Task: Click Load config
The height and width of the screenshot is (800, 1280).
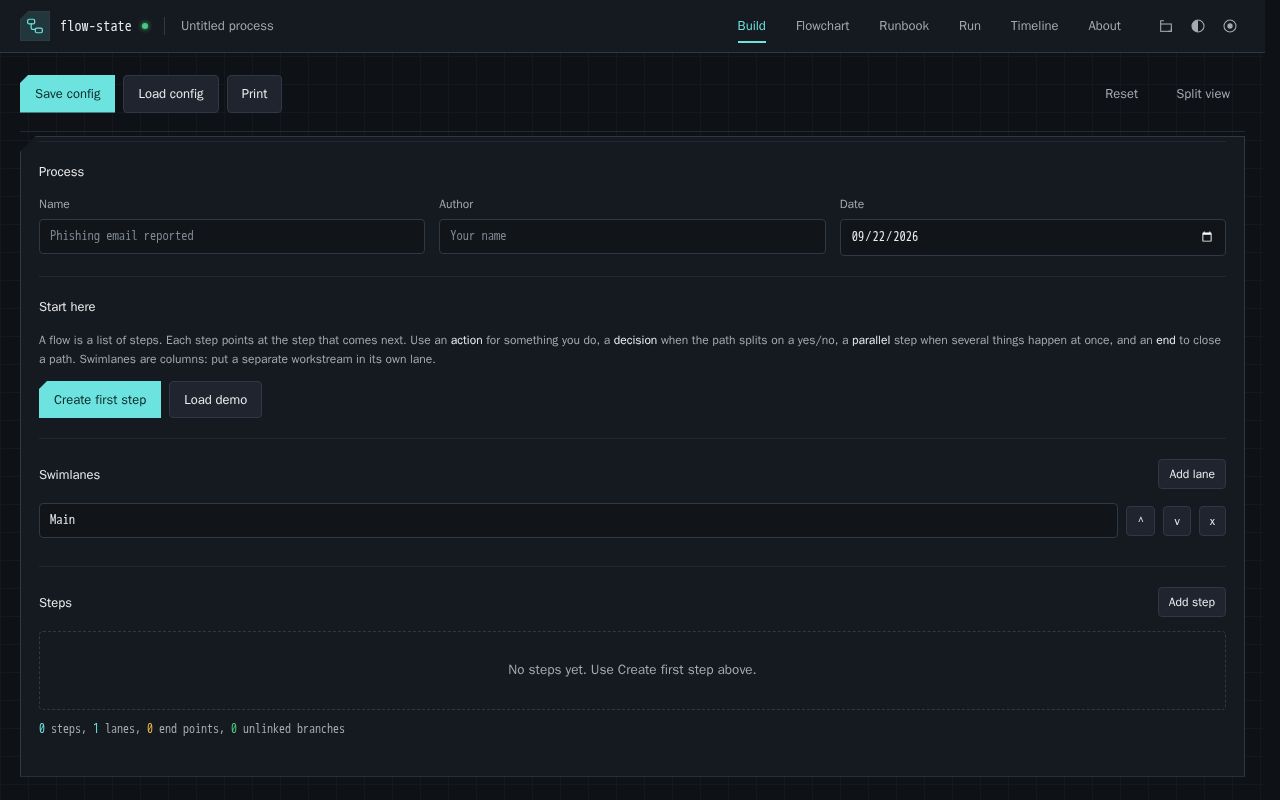Action: [x=171, y=94]
